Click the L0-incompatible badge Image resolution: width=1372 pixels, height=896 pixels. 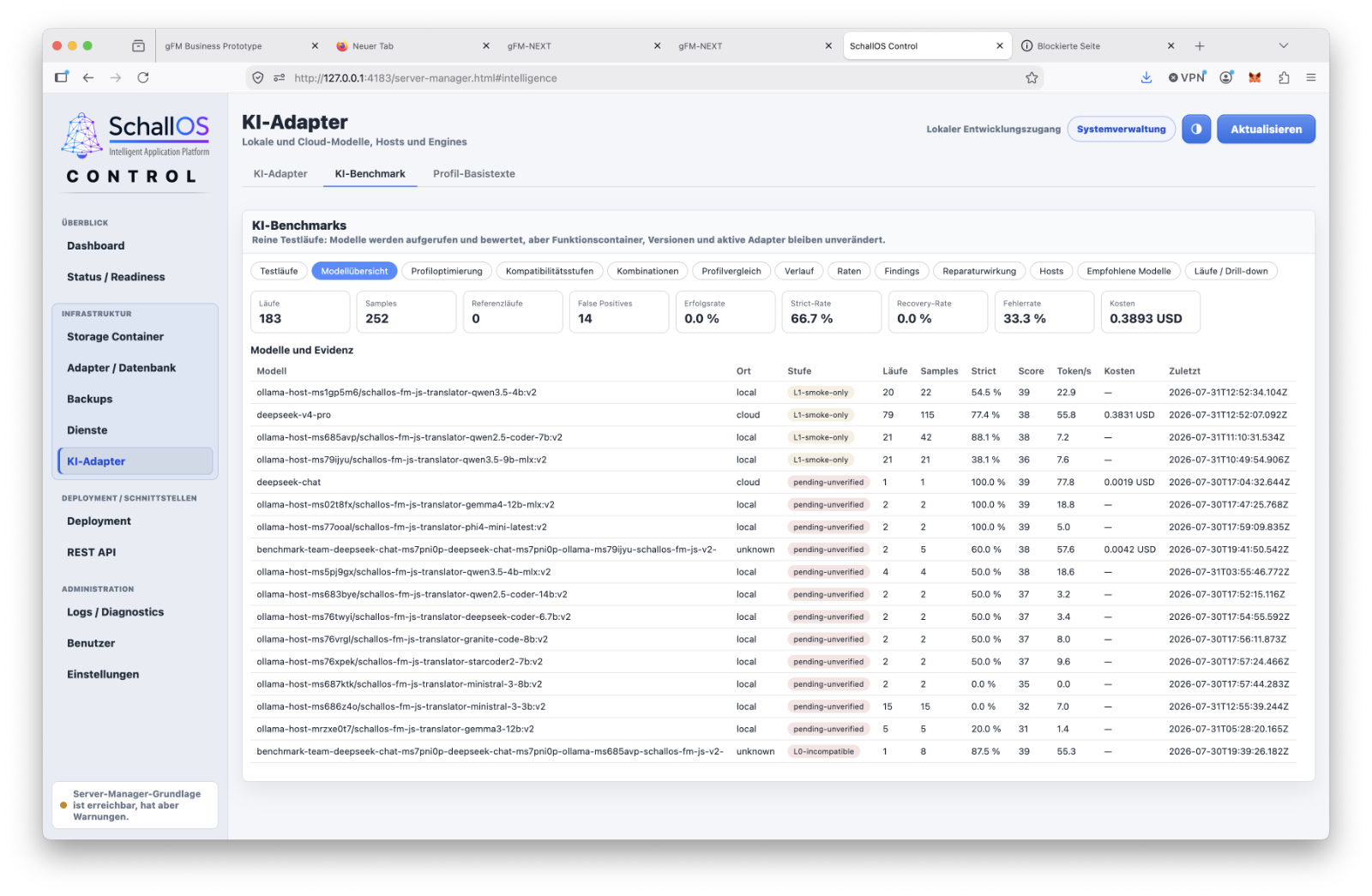pyautogui.click(x=823, y=752)
